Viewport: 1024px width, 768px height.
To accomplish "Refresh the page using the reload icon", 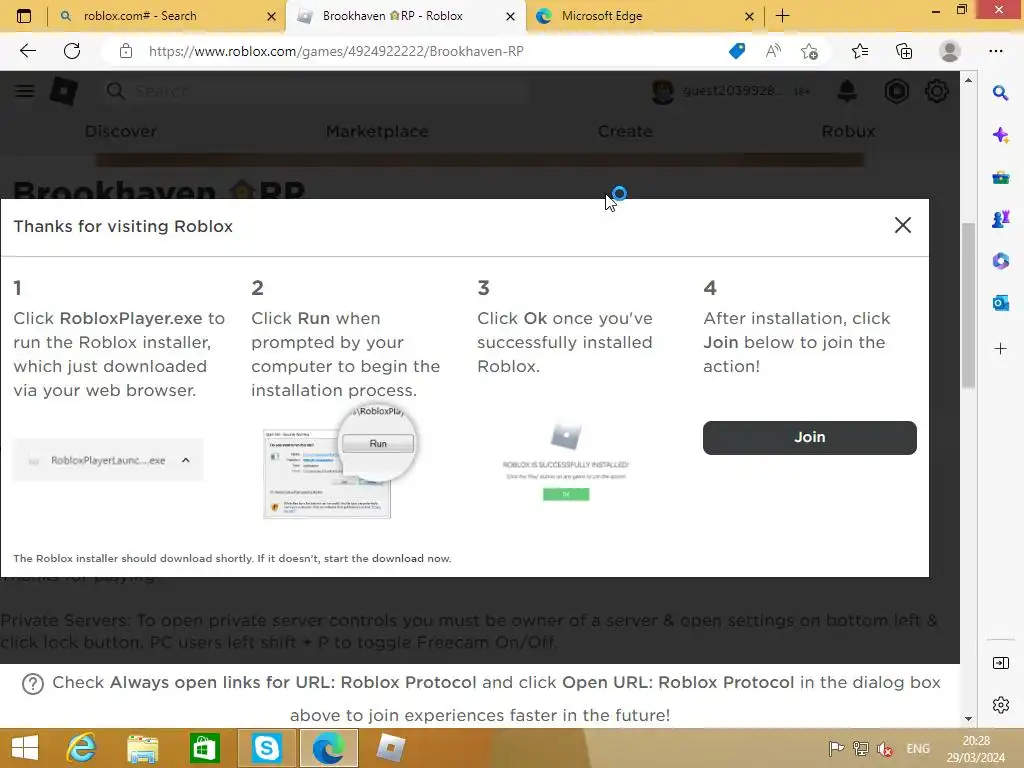I will pyautogui.click(x=72, y=51).
